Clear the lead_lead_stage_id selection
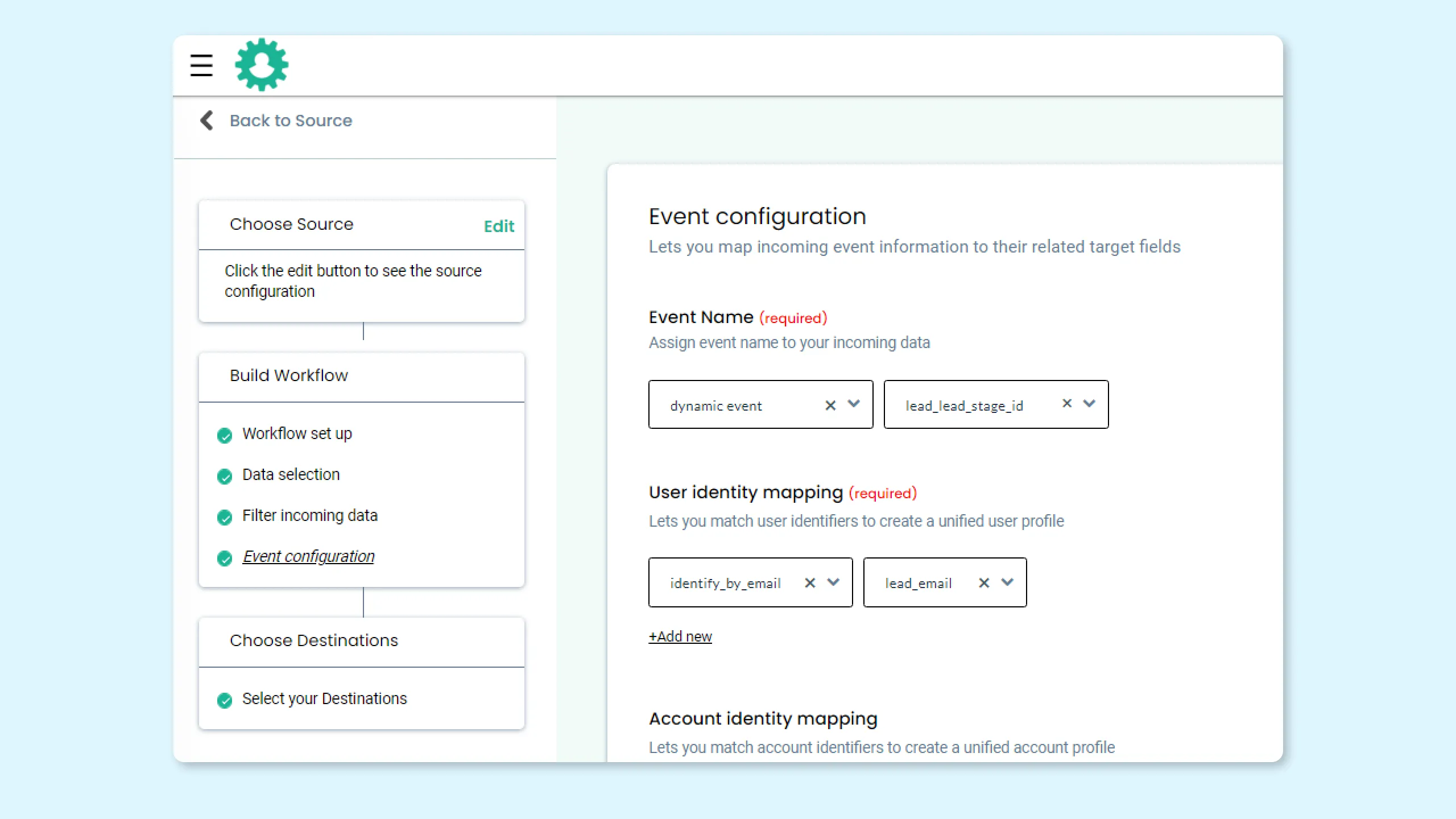 tap(1067, 403)
